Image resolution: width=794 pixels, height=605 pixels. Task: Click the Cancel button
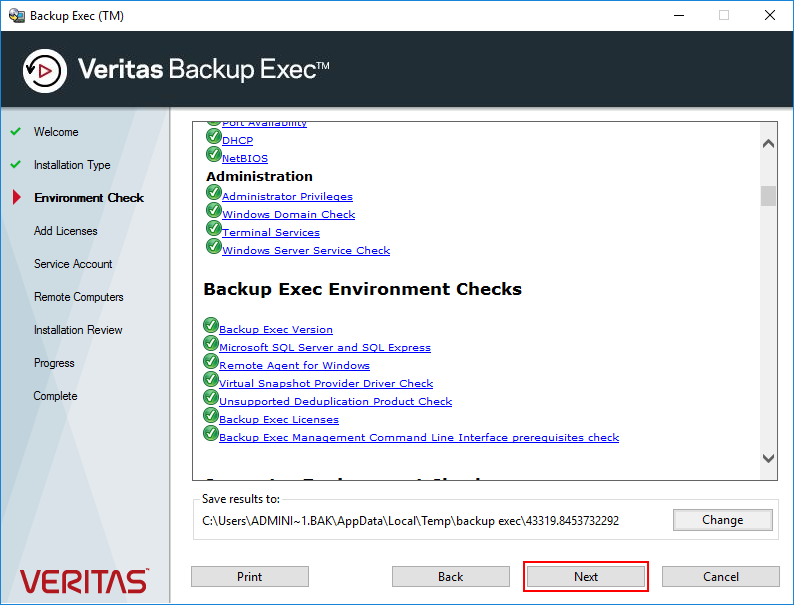[721, 577]
